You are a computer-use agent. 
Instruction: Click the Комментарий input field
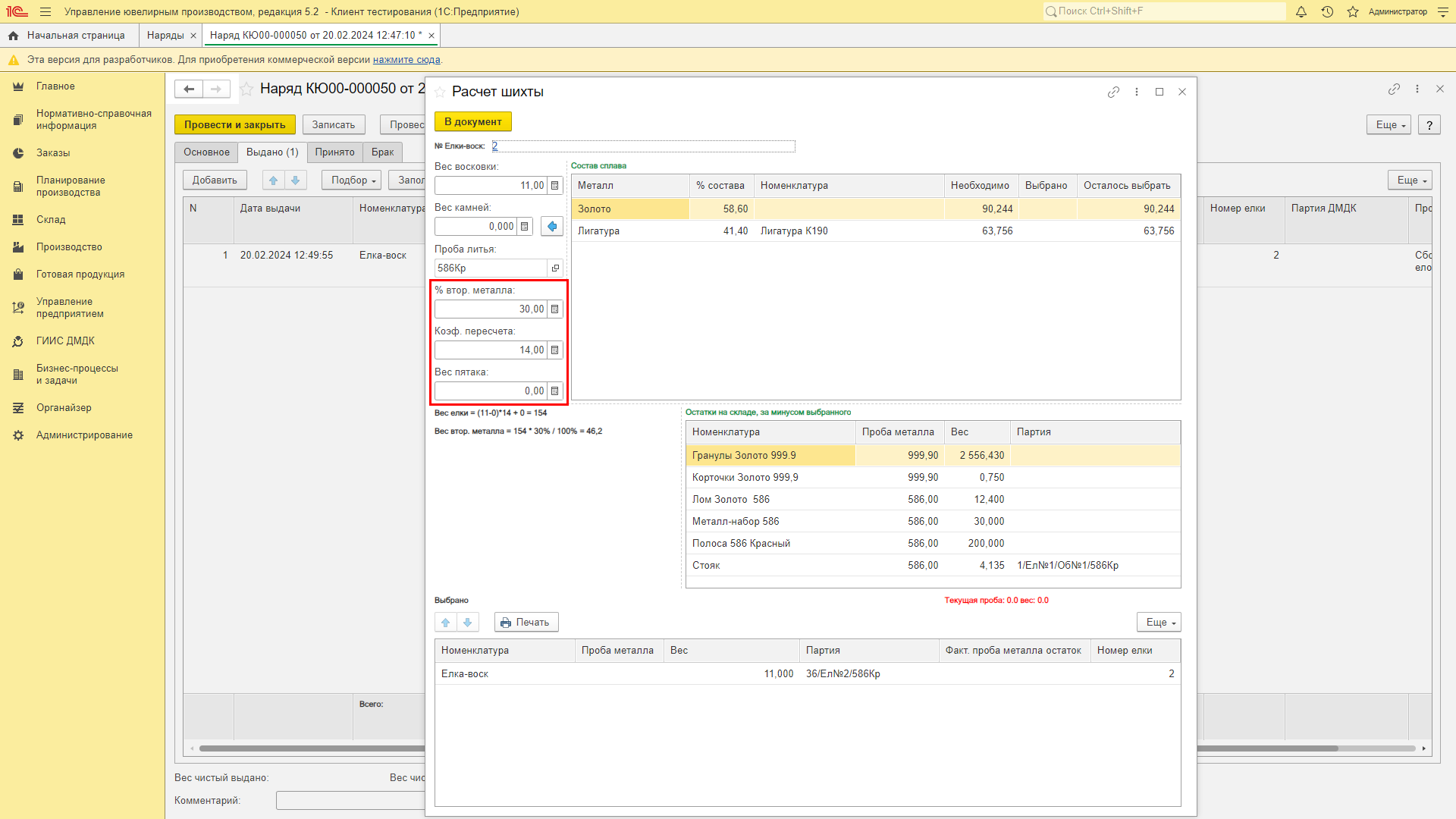click(x=351, y=801)
